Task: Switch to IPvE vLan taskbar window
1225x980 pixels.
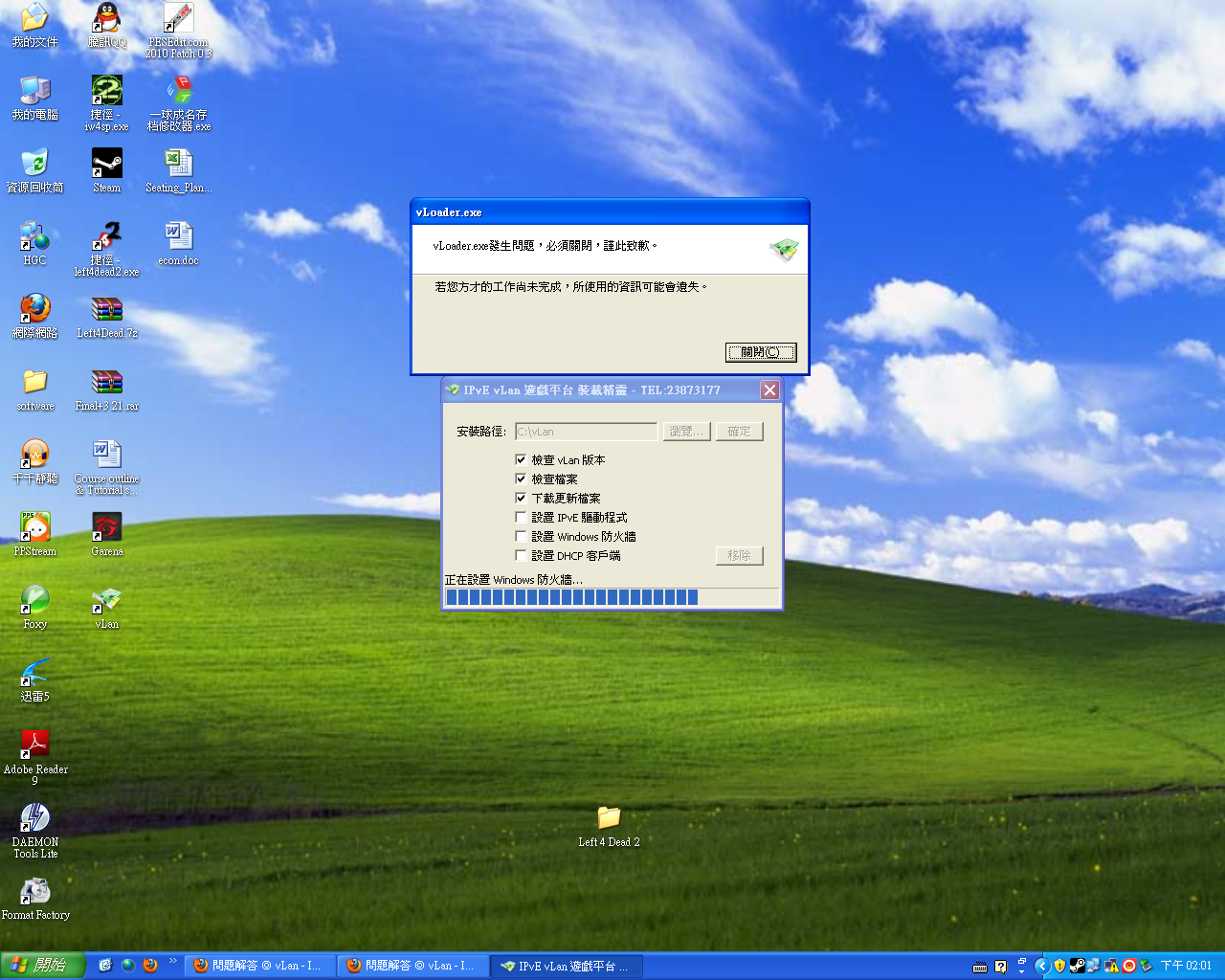Action: [566, 966]
